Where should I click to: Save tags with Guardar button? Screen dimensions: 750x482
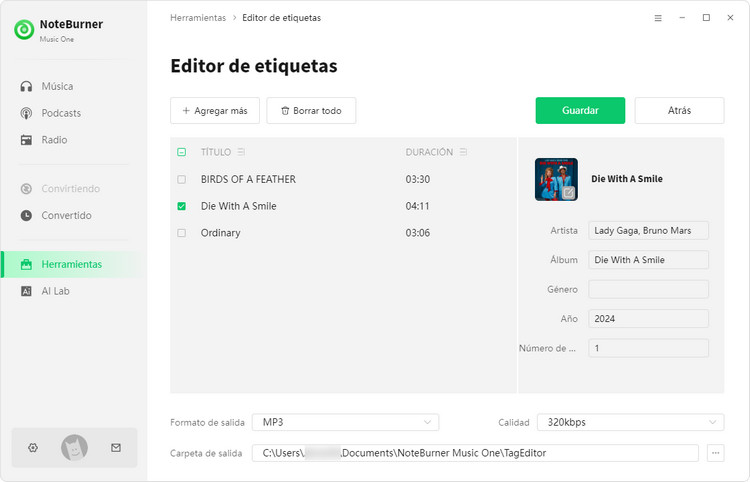click(x=580, y=110)
